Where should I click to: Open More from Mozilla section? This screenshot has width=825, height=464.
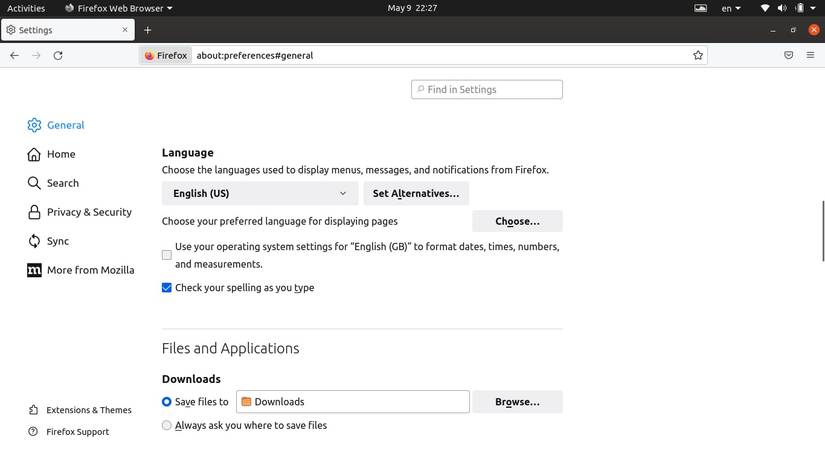(x=90, y=270)
